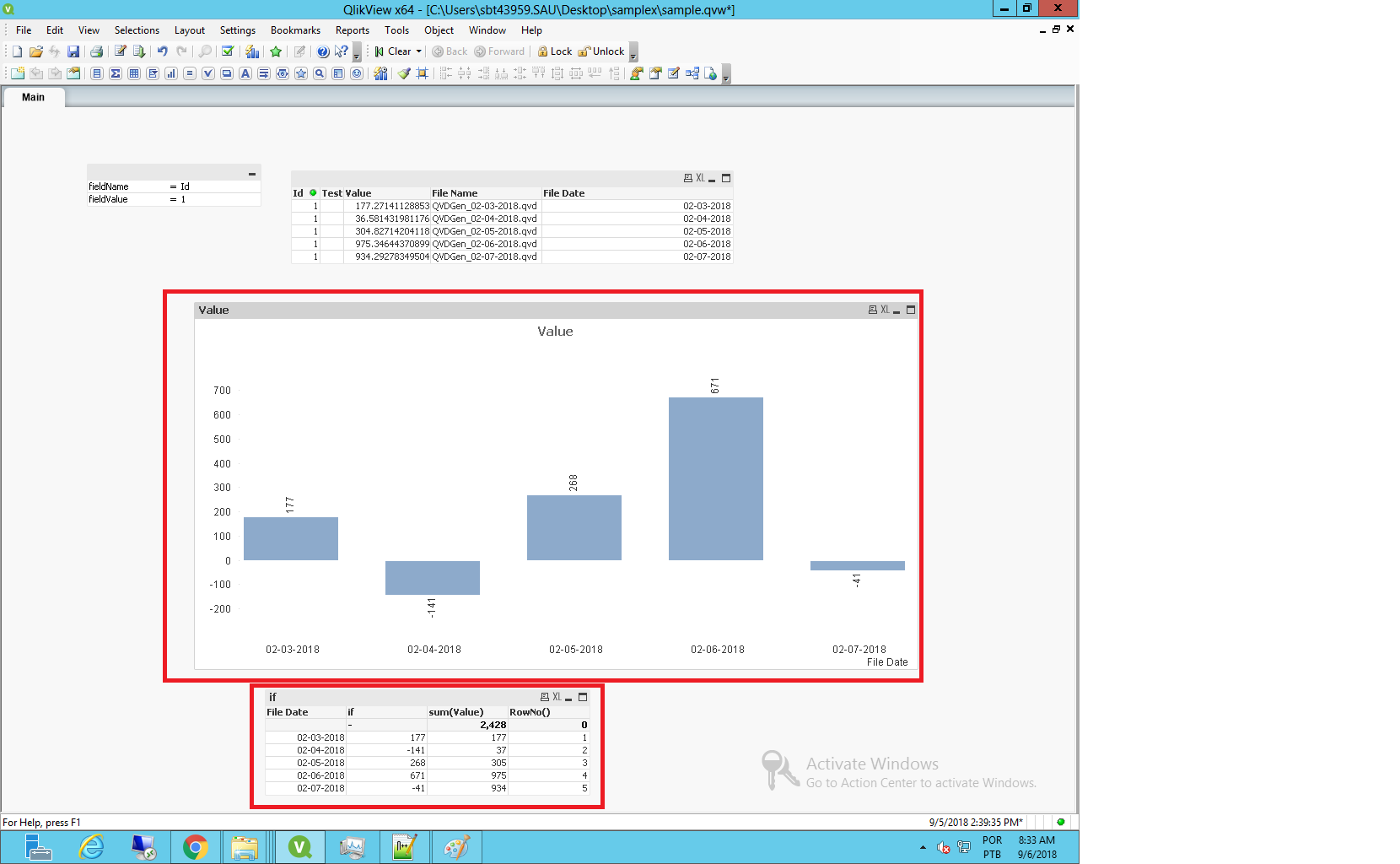Image resolution: width=1400 pixels, height=864 pixels.
Task: Add a bookmark with green star icon
Action: point(276,51)
